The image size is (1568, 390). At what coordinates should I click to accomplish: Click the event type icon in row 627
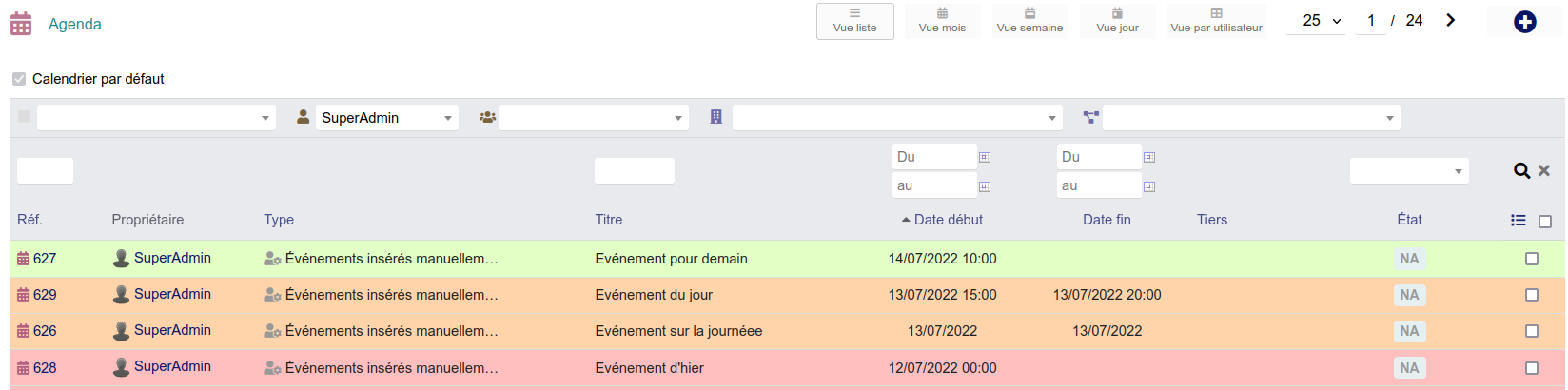272,259
